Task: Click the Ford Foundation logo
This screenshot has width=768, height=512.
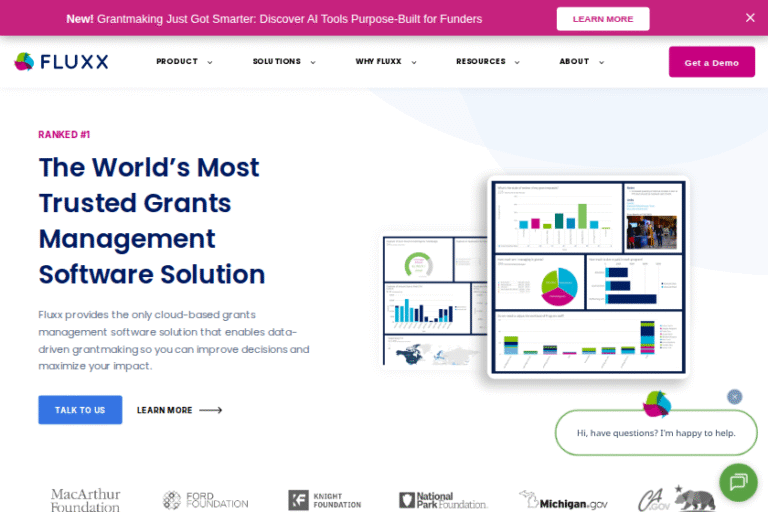Action: pyautogui.click(x=205, y=500)
